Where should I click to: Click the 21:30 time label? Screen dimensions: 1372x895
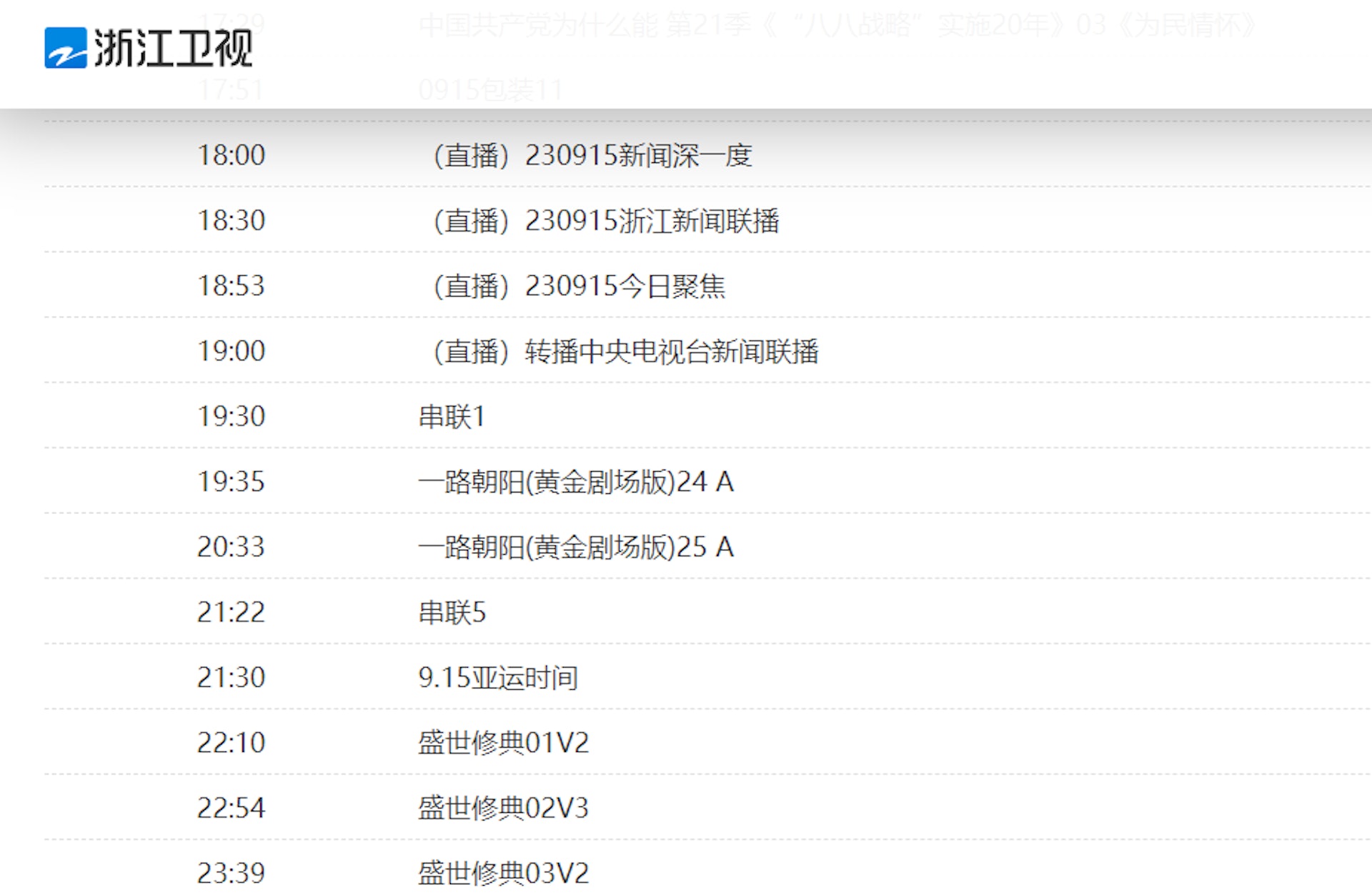tap(231, 678)
